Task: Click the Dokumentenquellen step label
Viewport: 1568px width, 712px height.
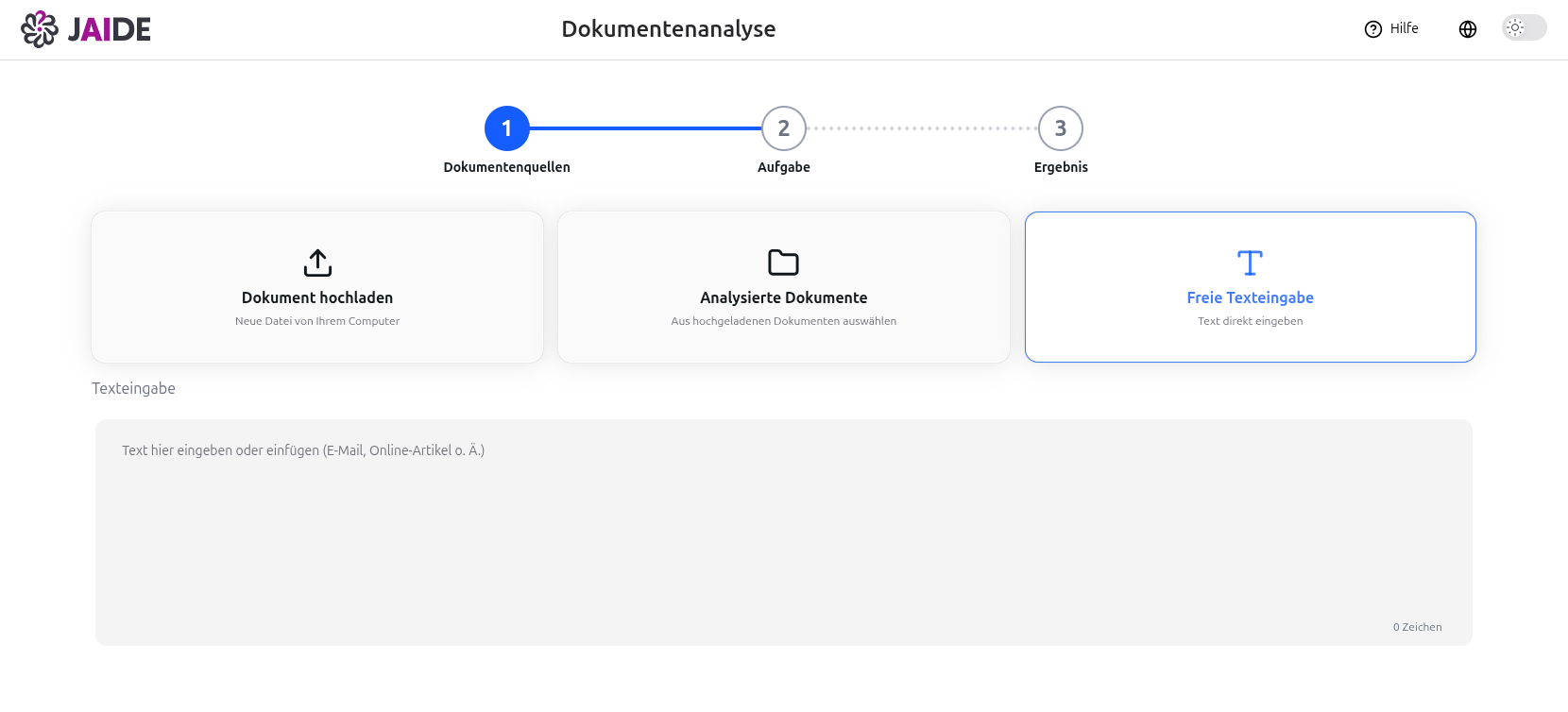Action: point(507,167)
